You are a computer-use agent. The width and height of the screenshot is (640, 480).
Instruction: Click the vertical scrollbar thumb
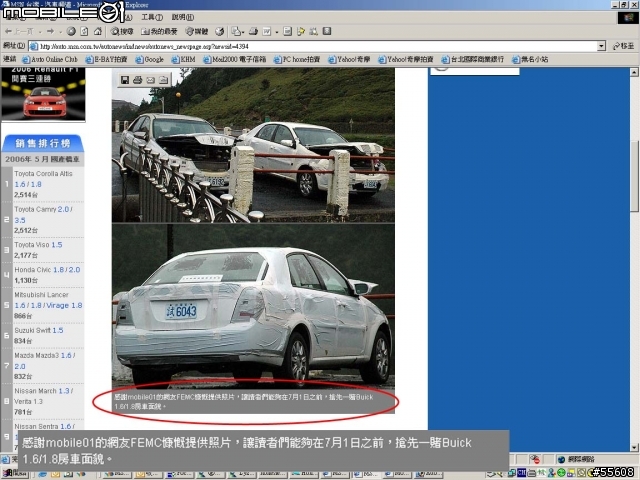634,176
